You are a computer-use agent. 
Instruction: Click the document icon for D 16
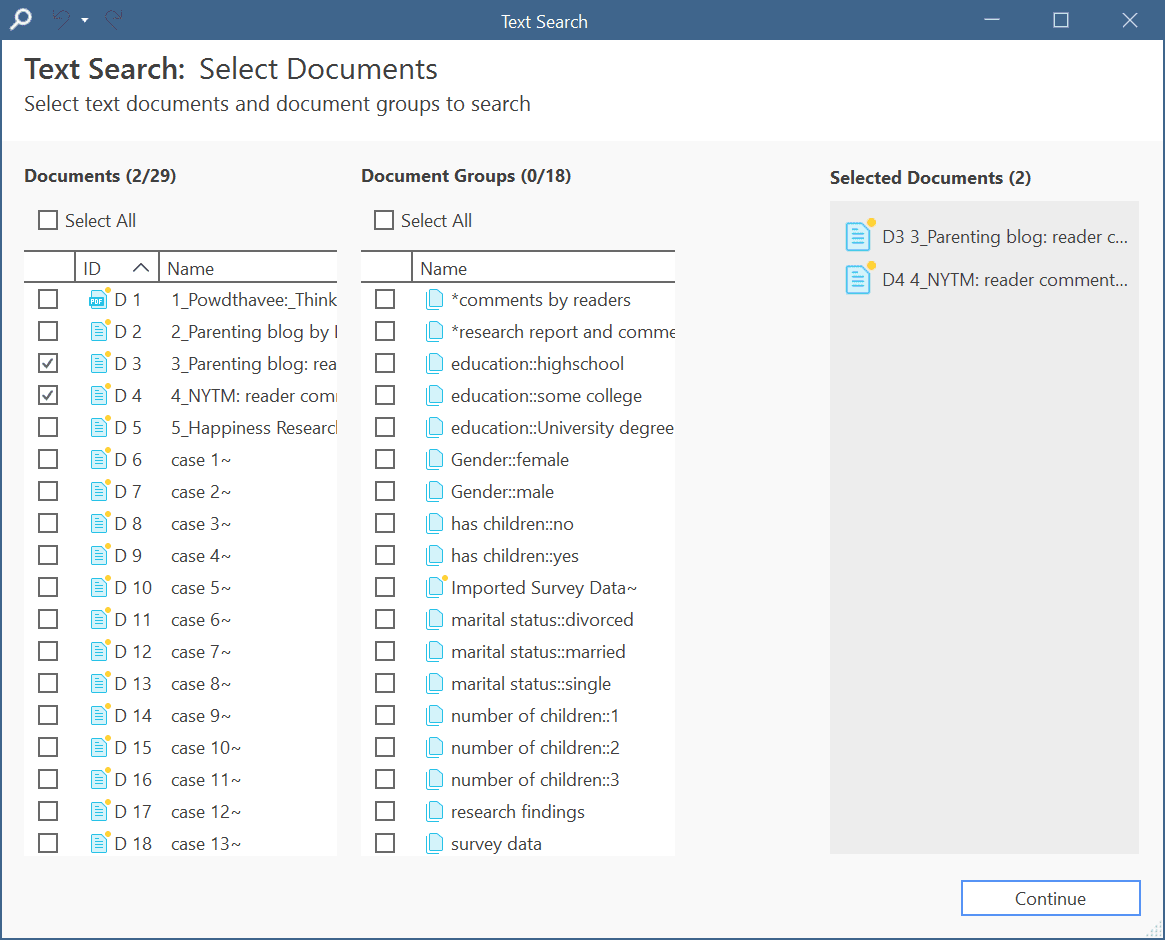(99, 779)
